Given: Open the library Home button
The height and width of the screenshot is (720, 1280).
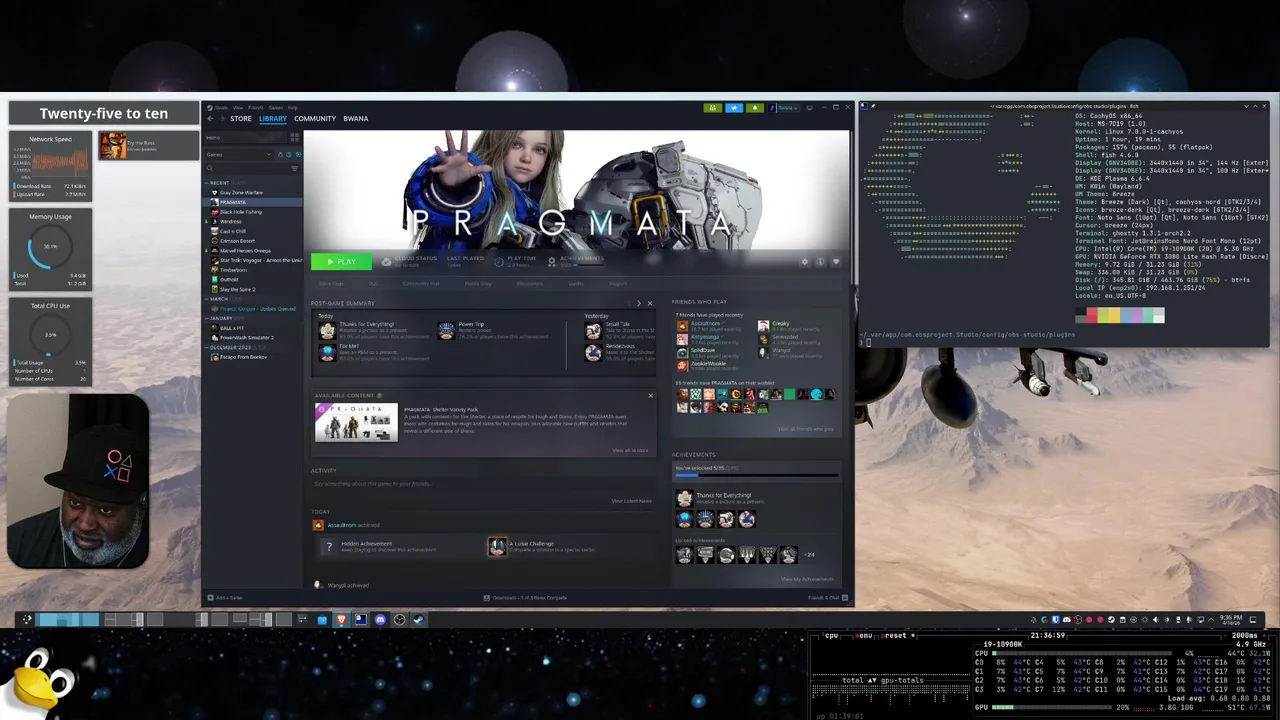Looking at the screenshot, I should tap(245, 137).
